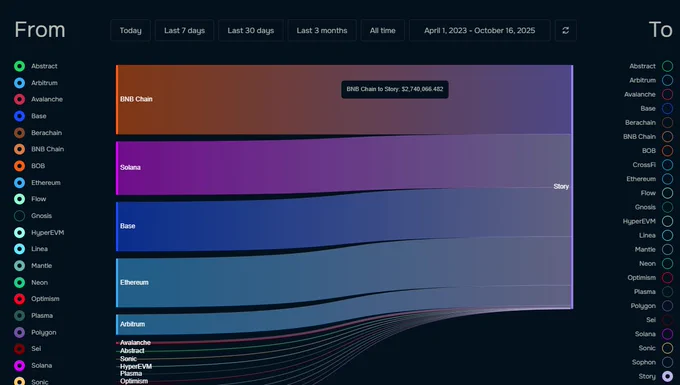Select the All time filter
This screenshot has height=385, width=680.
tap(382, 30)
